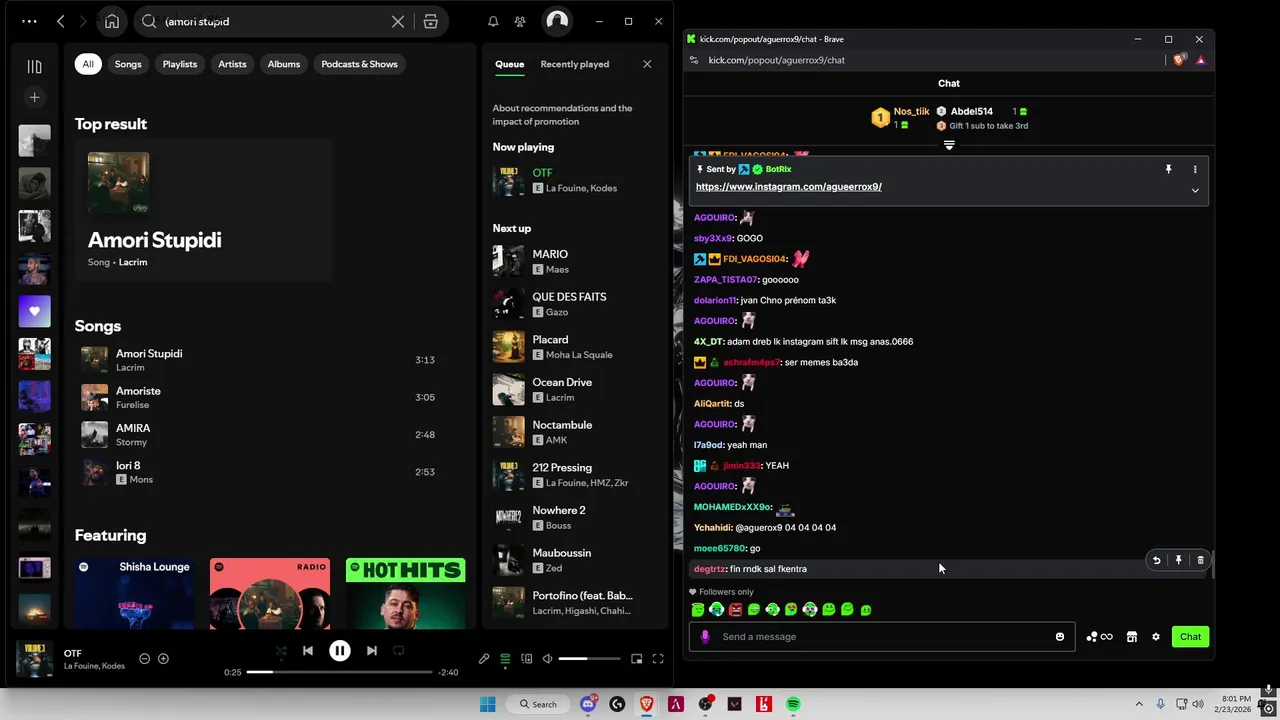
Task: Add OTF to playlist plus icon
Action: coord(163,659)
